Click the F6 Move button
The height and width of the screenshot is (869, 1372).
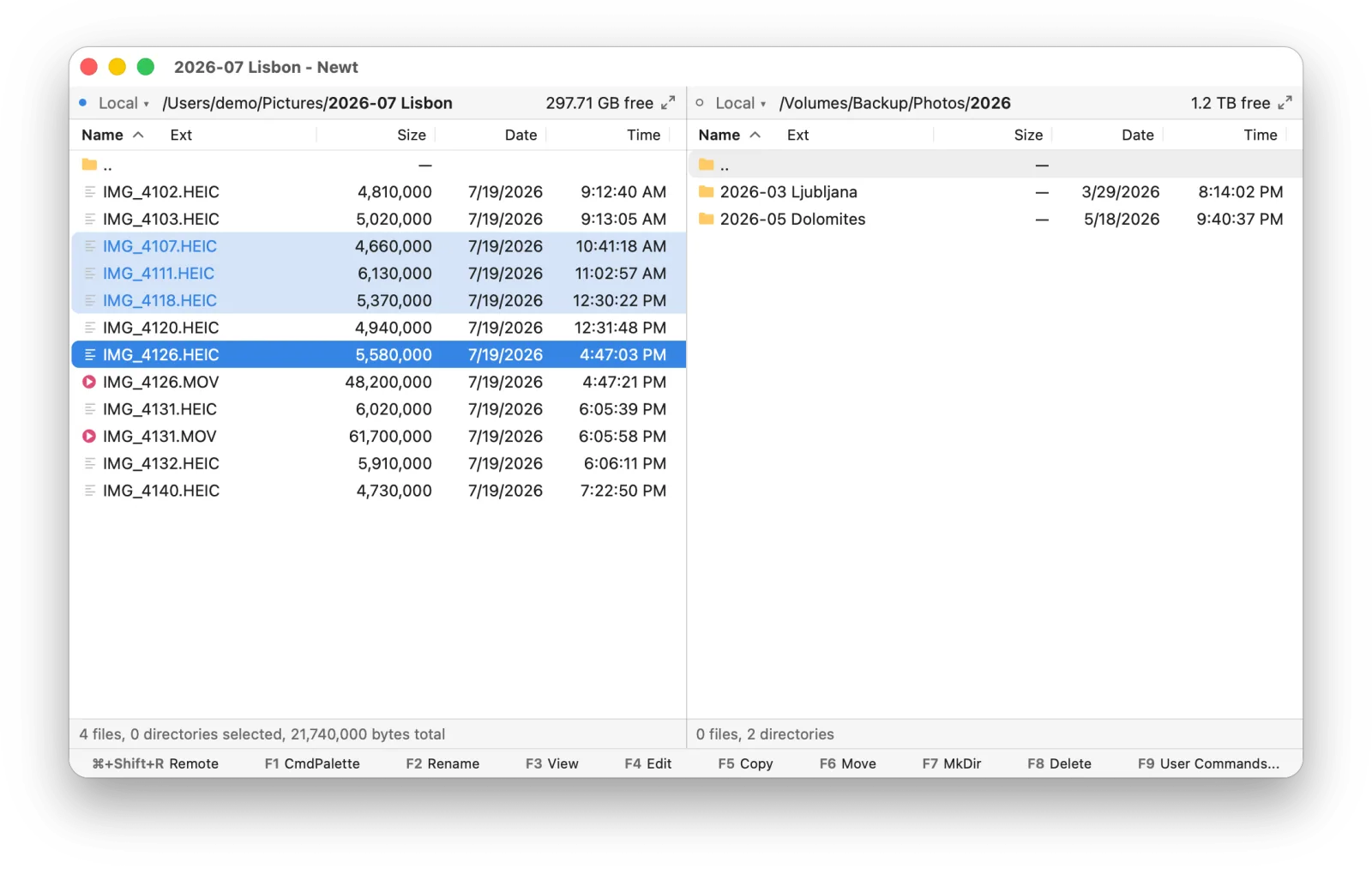(848, 763)
